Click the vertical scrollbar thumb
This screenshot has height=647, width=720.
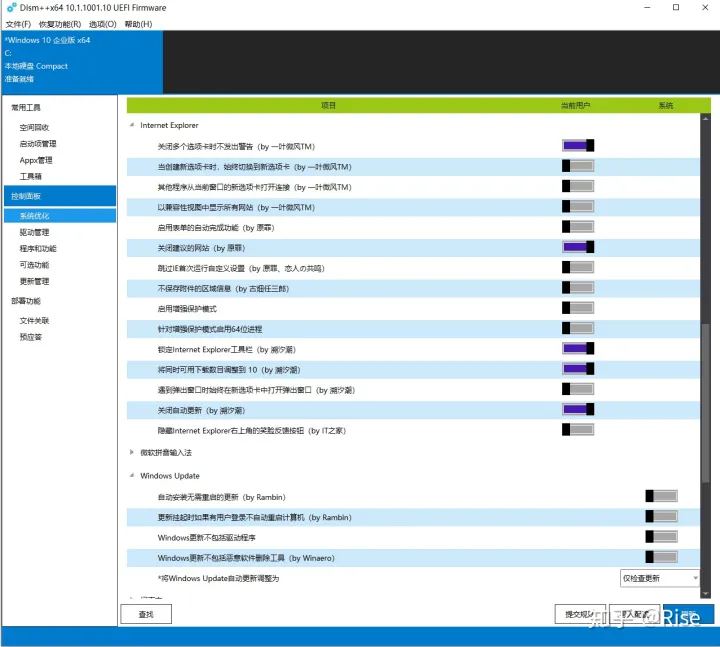pos(705,403)
